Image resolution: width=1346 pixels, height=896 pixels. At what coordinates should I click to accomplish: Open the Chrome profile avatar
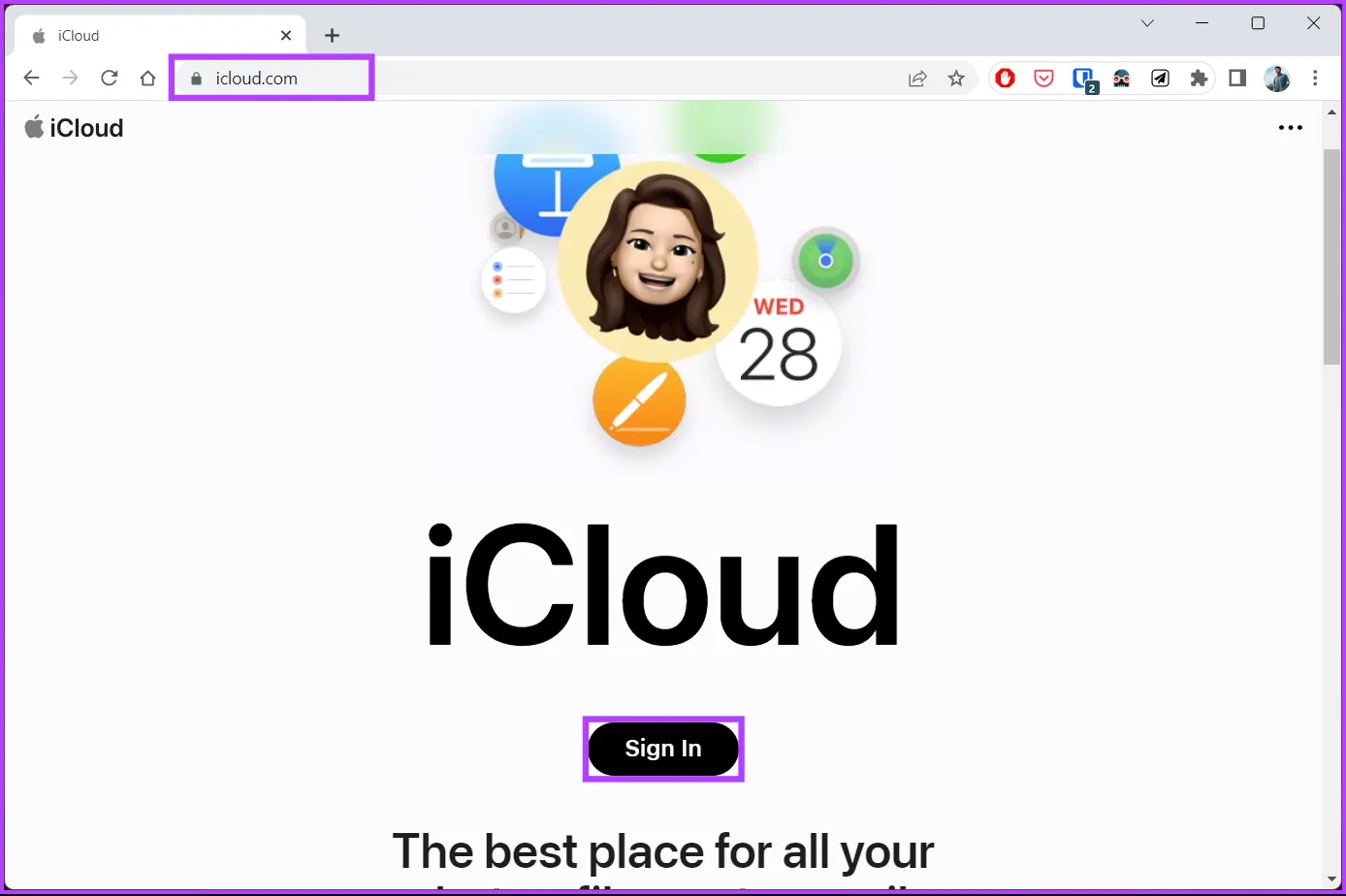(1277, 79)
